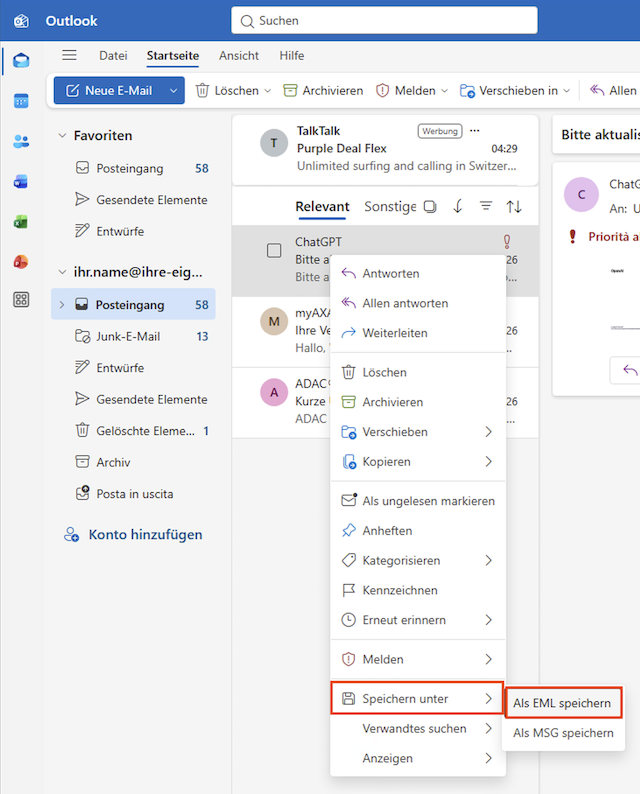This screenshot has width=640, height=794.
Task: Open the Verschieben in dropdown arrow
Action: click(567, 91)
